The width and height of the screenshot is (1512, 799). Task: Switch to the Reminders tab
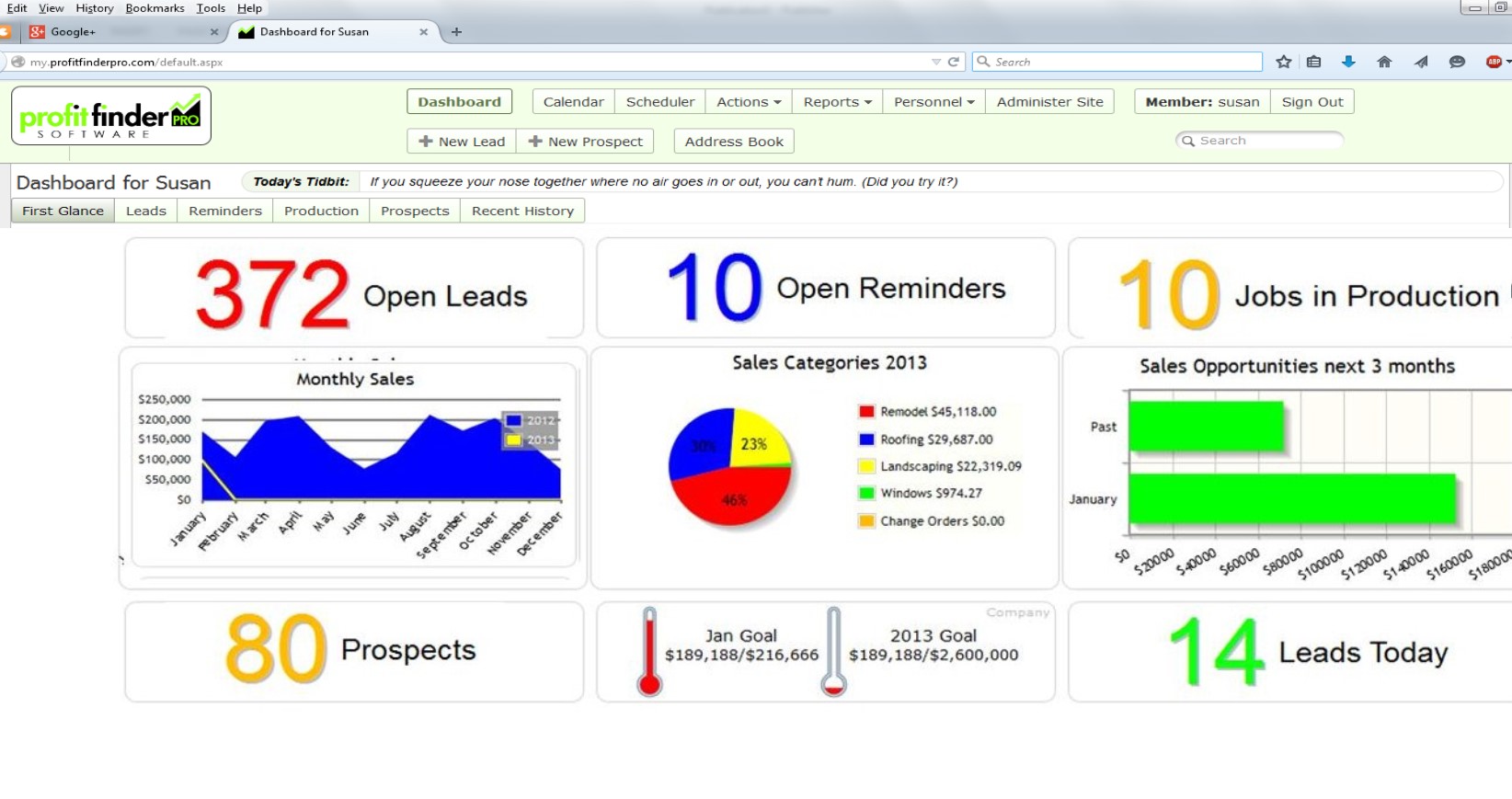pyautogui.click(x=225, y=211)
